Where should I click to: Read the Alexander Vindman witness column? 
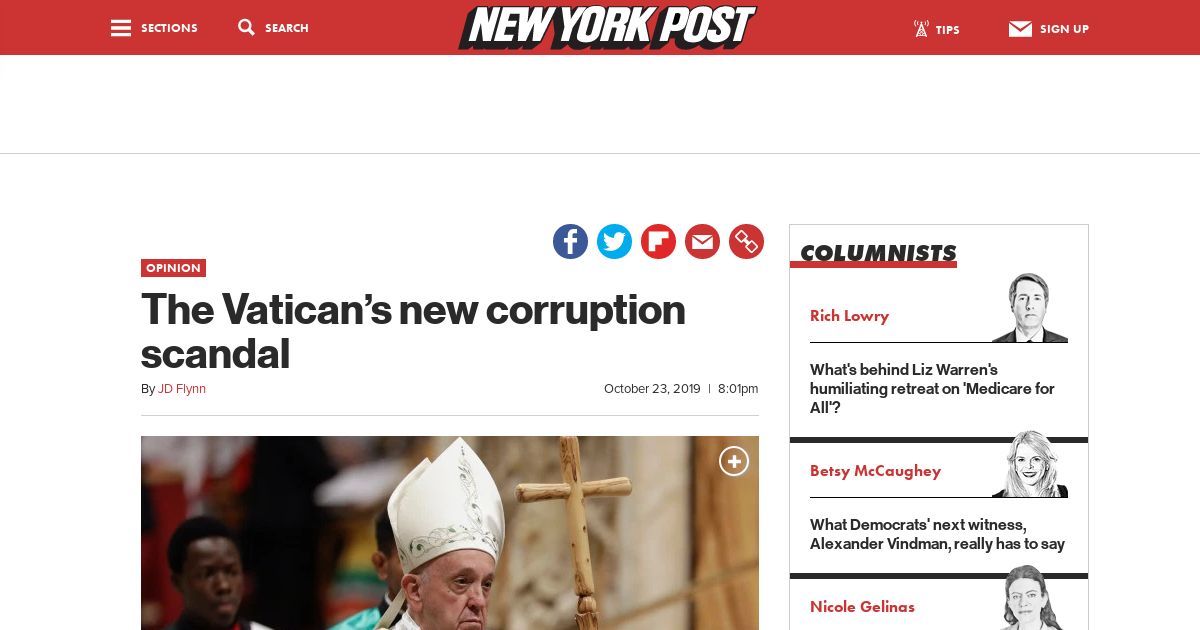coord(937,534)
